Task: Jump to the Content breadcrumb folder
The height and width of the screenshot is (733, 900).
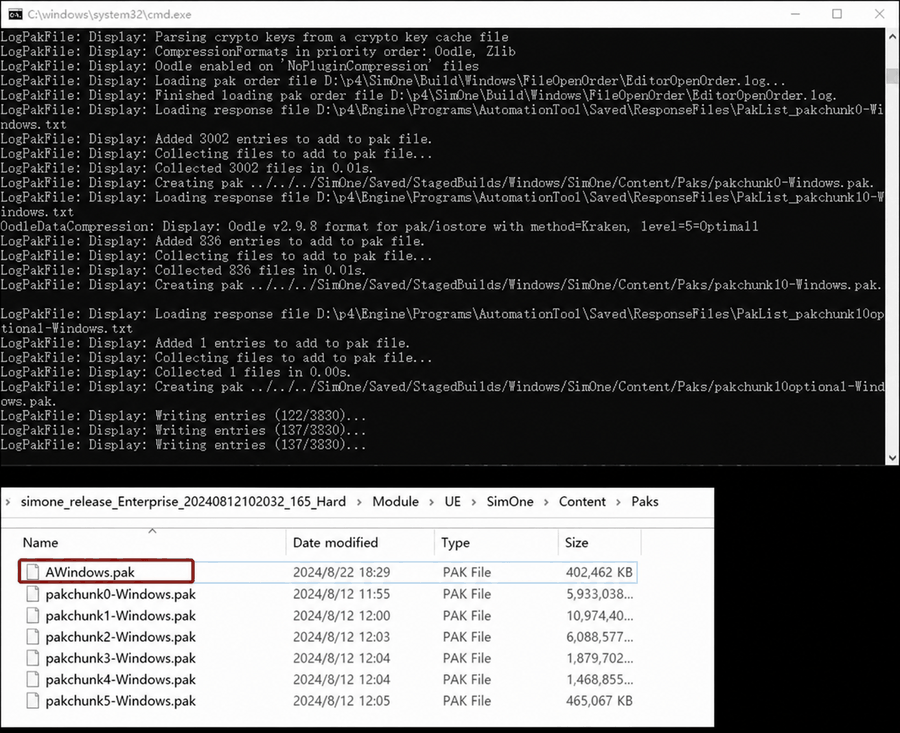Action: click(582, 502)
